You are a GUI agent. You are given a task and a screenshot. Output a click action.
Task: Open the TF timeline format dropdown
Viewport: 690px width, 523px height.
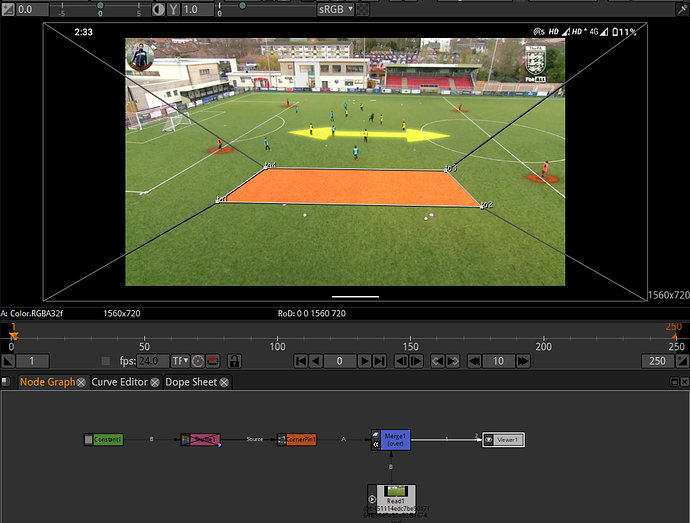pyautogui.click(x=180, y=361)
